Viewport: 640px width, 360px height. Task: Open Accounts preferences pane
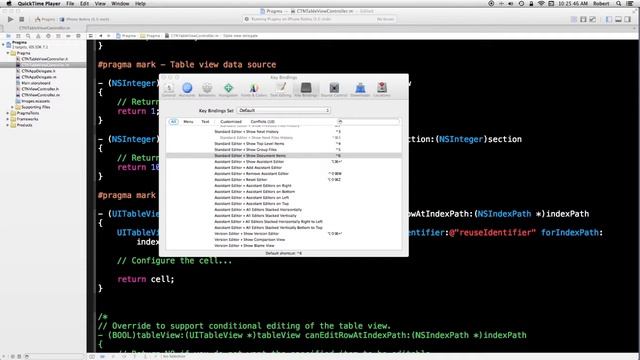point(187,90)
